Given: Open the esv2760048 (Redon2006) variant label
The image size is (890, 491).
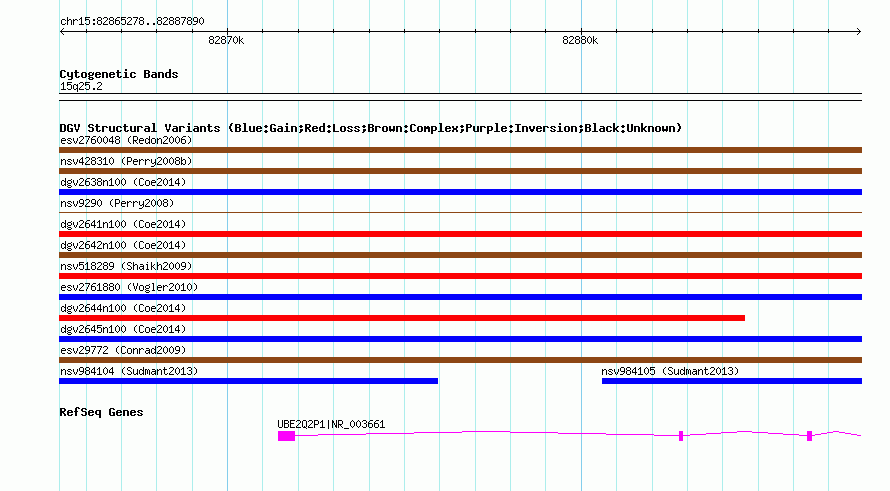Looking at the screenshot, I should click(126, 140).
